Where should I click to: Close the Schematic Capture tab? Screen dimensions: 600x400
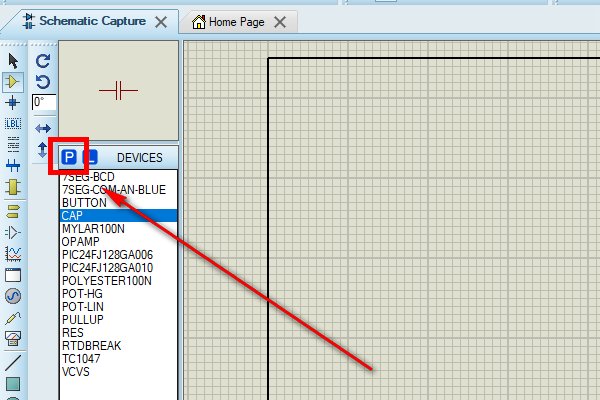point(161,22)
